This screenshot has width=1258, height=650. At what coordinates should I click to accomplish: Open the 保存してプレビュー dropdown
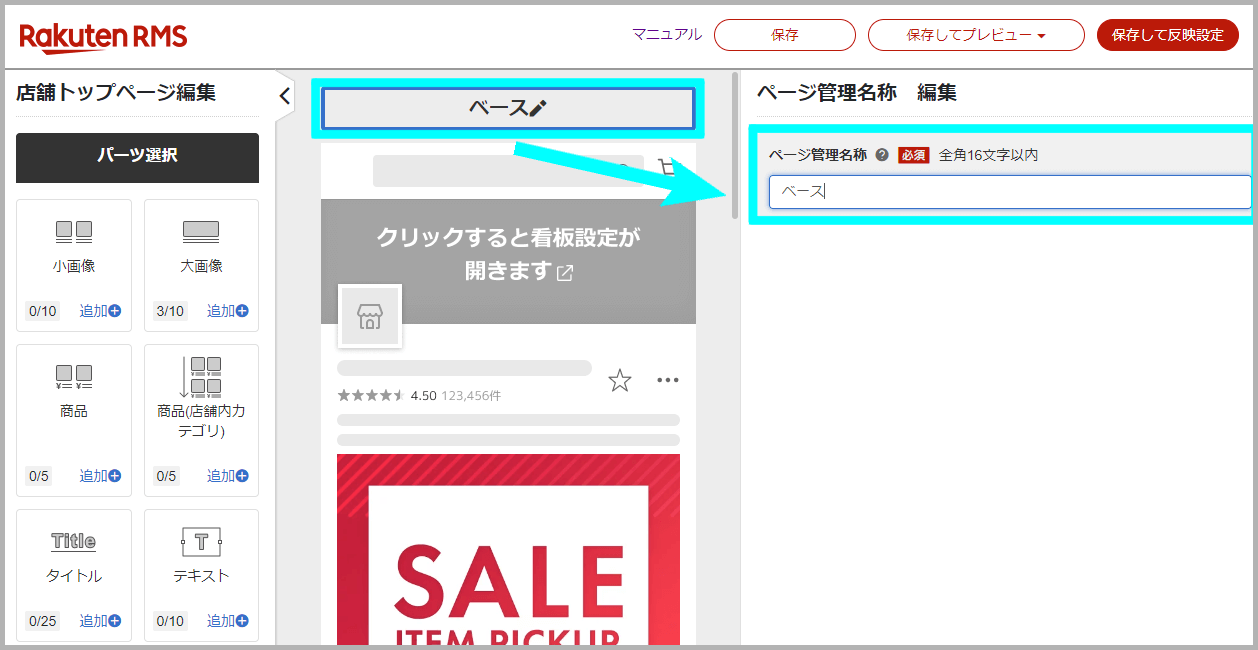[976, 35]
